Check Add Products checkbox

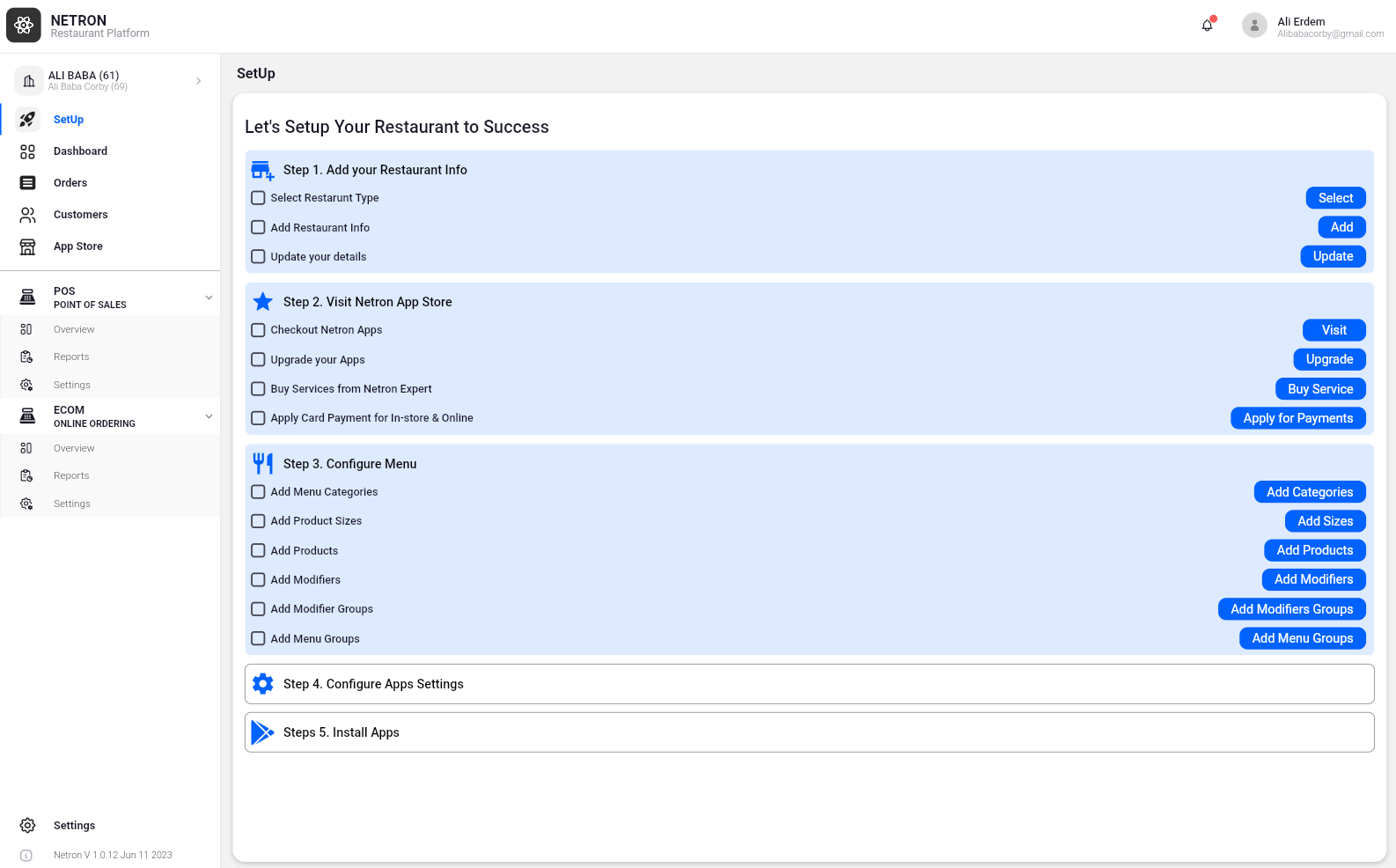tap(258, 550)
